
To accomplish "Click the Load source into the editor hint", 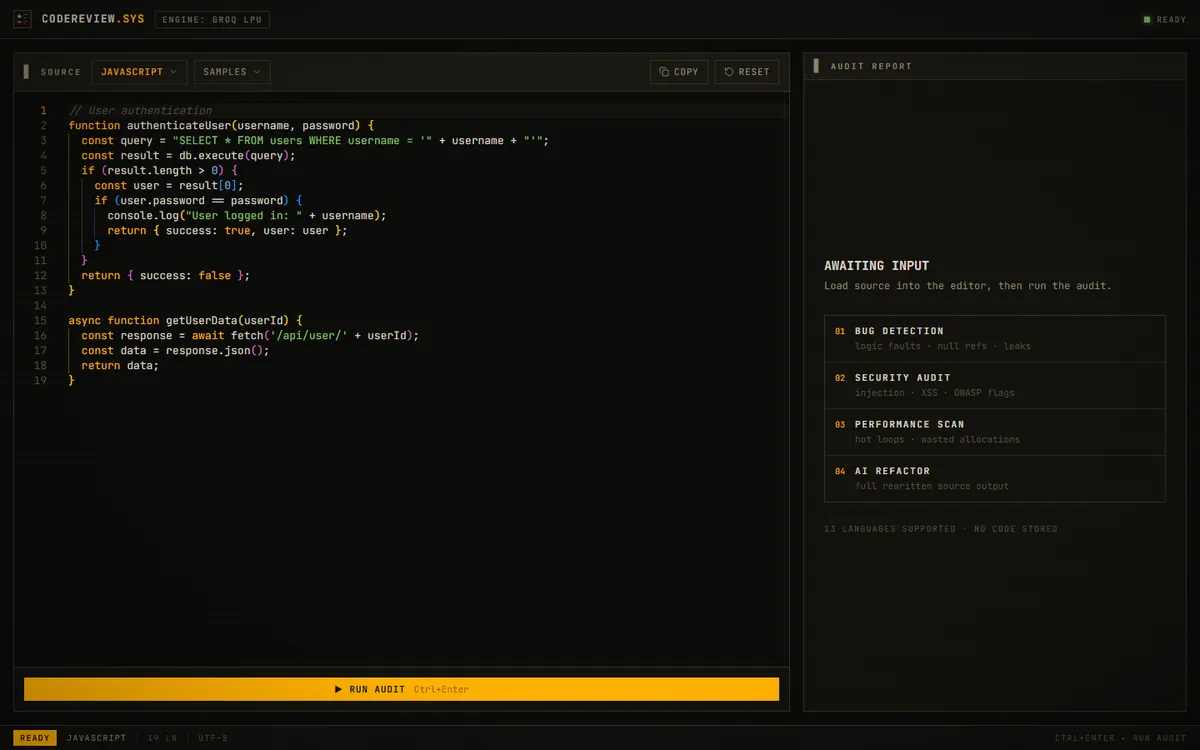I will (967, 286).
